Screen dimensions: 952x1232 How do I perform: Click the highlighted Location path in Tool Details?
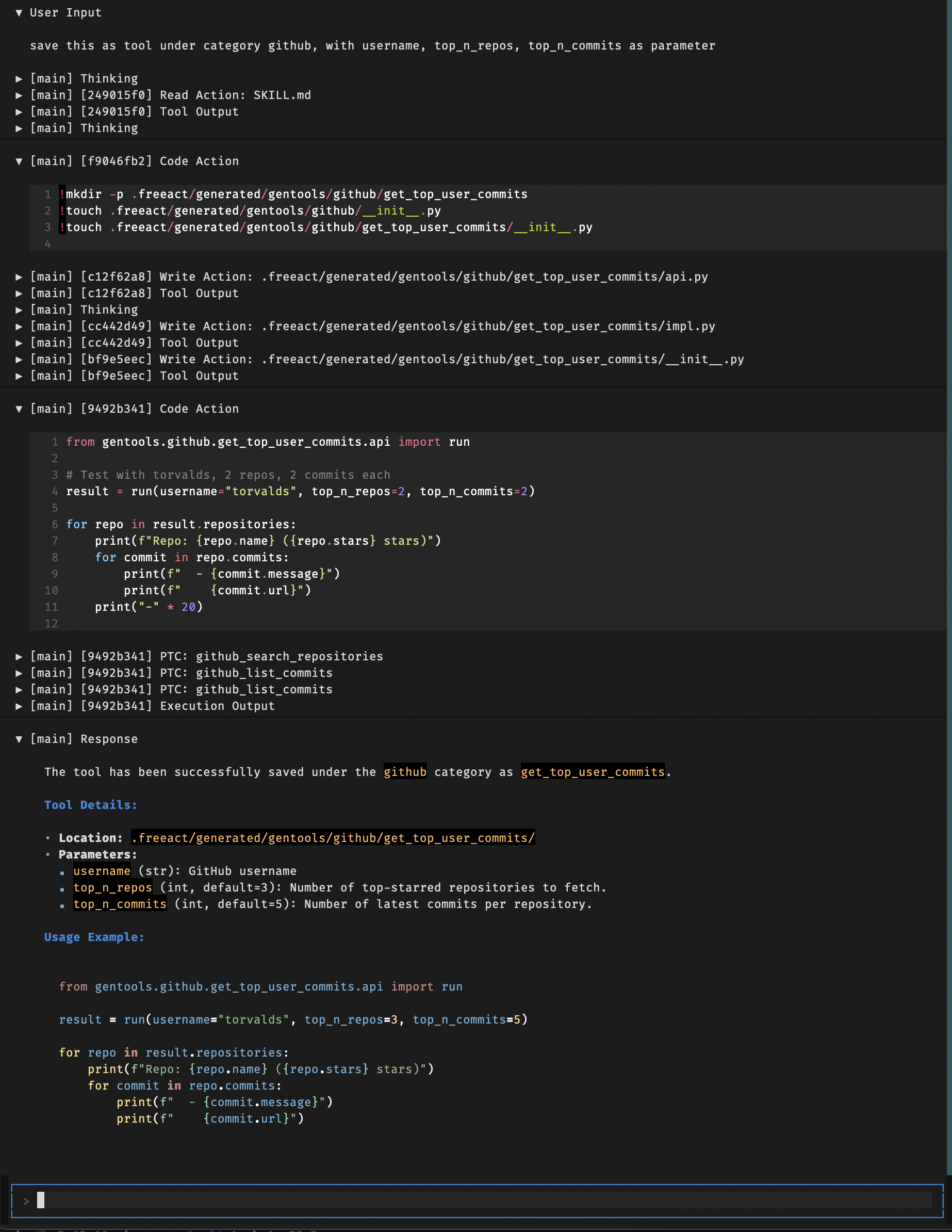333,838
